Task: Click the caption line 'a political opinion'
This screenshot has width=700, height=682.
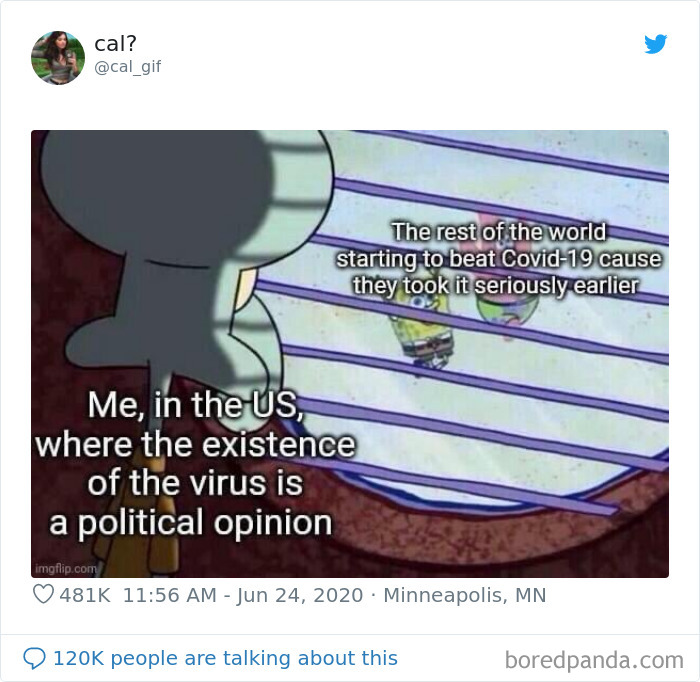Action: (191, 523)
